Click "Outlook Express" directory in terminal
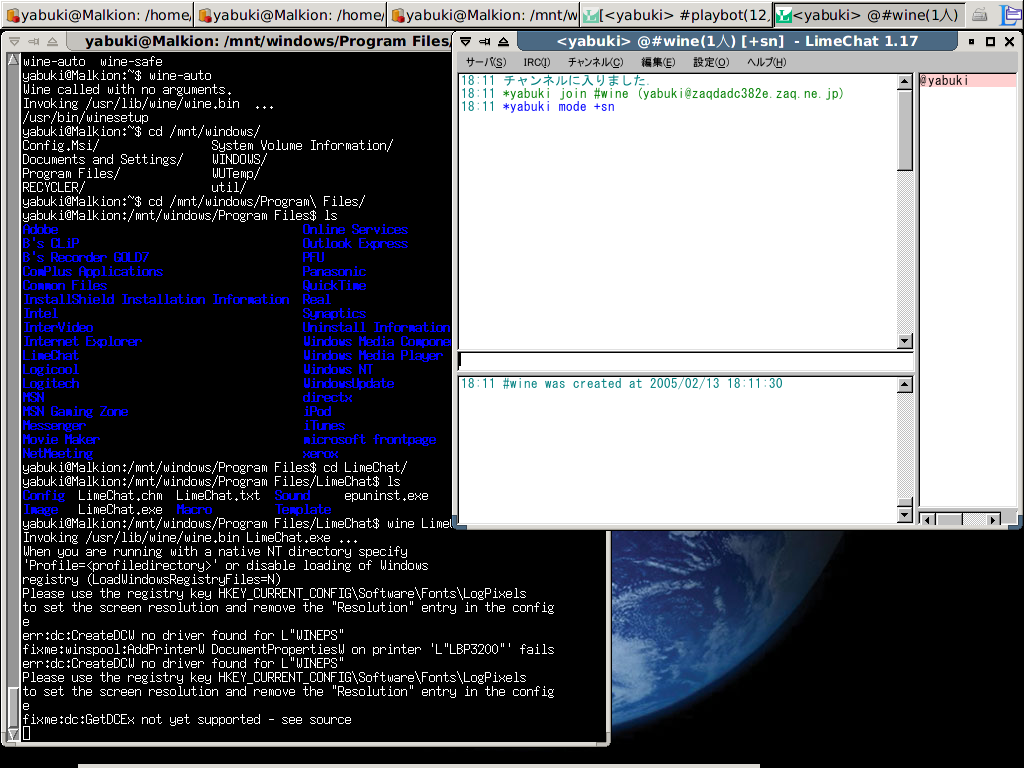Screen dimensions: 1024x768 (x=355, y=243)
